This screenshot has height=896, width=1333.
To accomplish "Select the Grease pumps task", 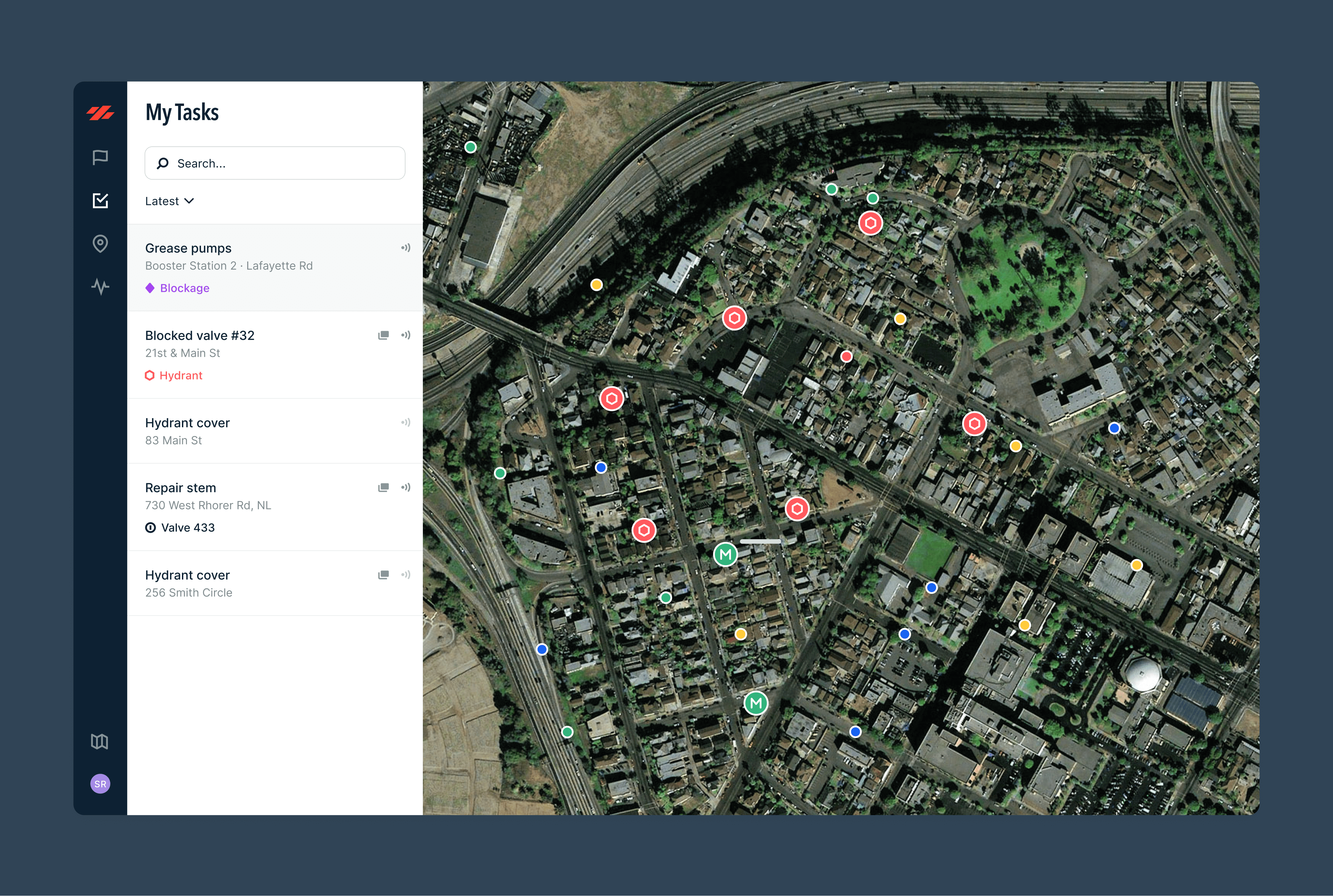I will pos(188,248).
